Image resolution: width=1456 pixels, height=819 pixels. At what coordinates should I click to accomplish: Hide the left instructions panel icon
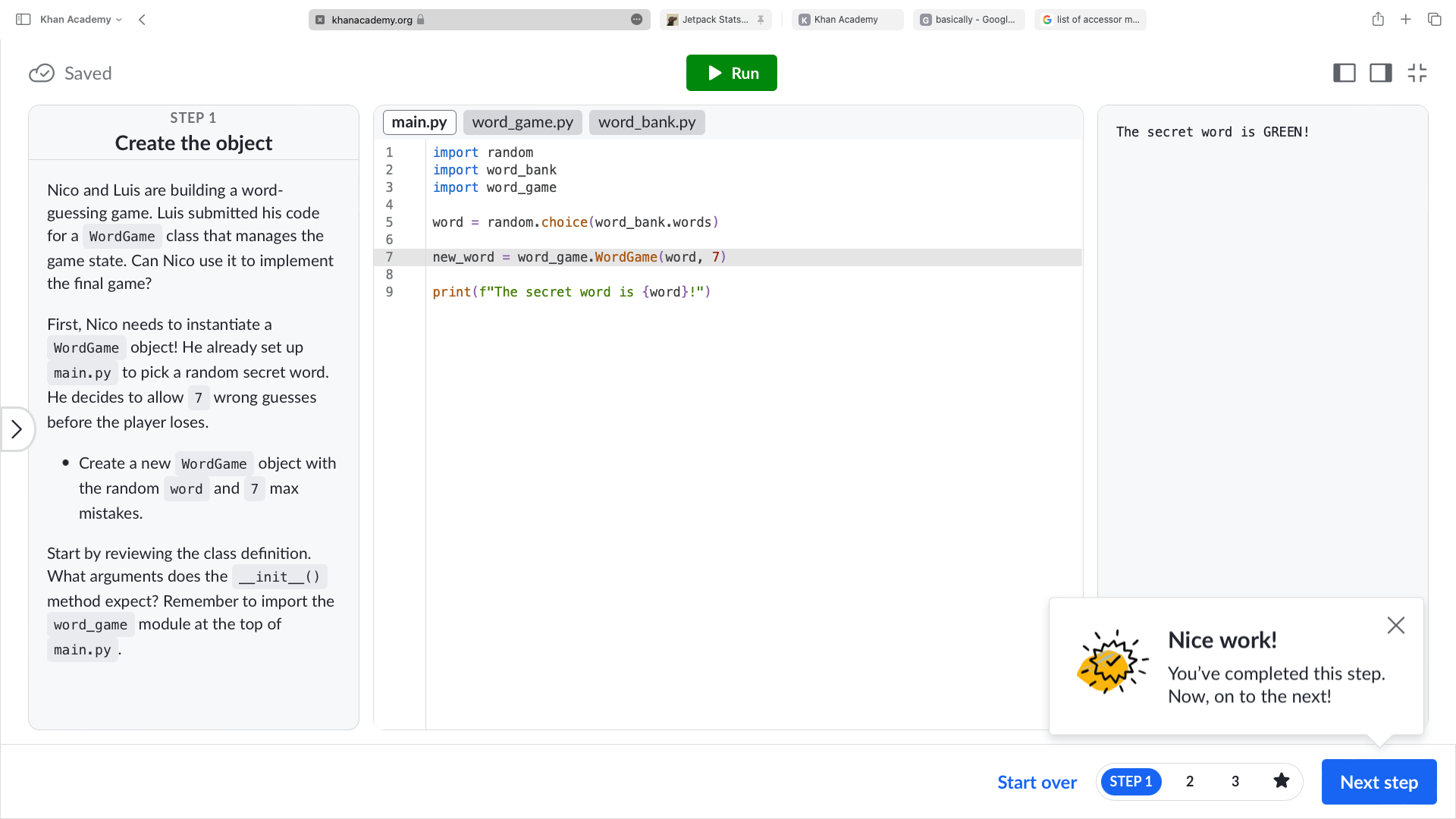(x=1345, y=73)
